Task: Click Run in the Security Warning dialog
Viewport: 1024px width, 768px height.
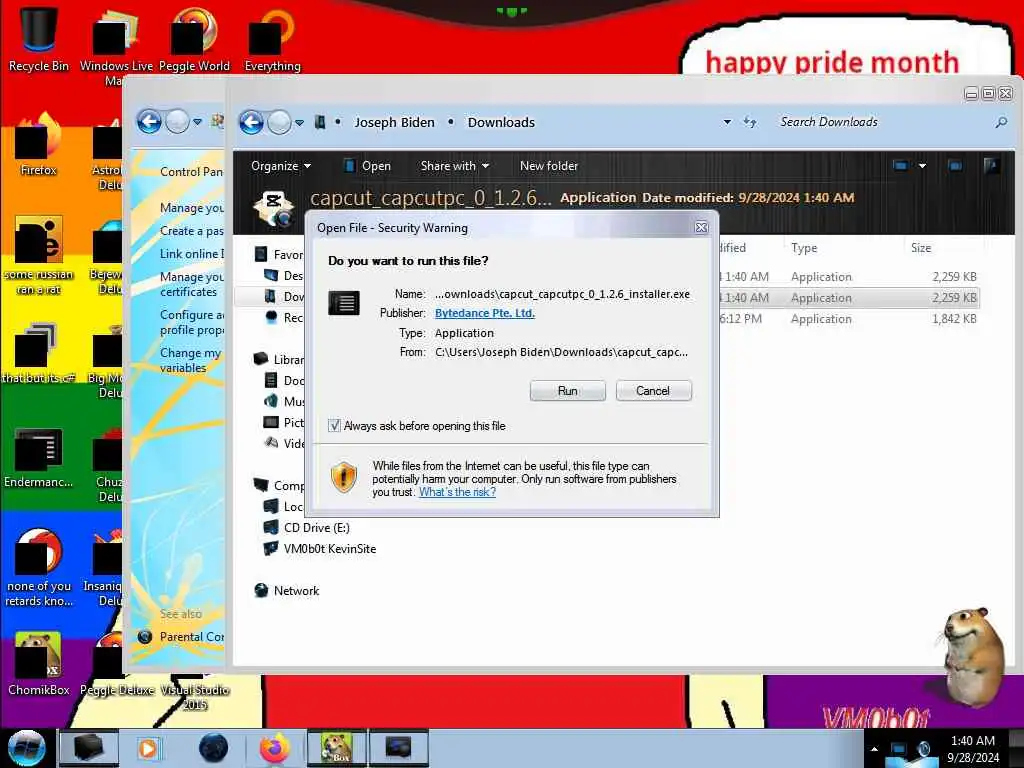Action: (x=568, y=391)
